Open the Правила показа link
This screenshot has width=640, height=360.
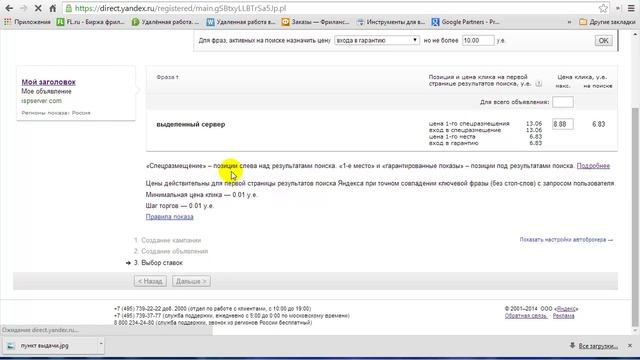tap(169, 217)
